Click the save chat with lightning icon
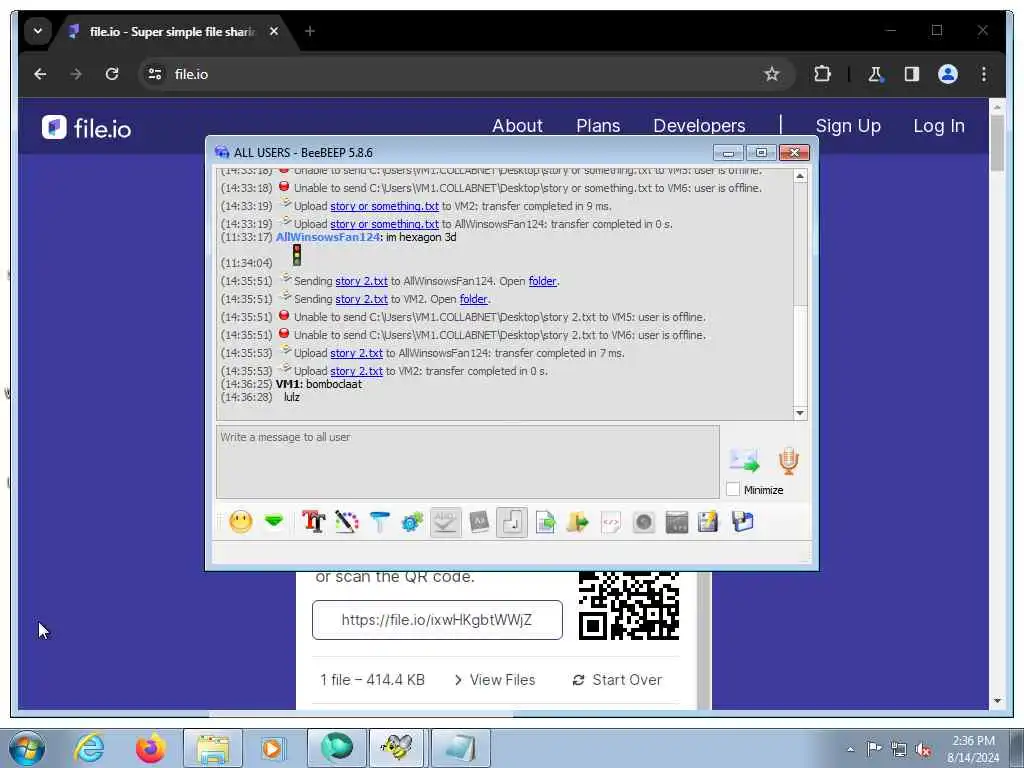Image resolution: width=1024 pixels, height=768 pixels. [709, 522]
